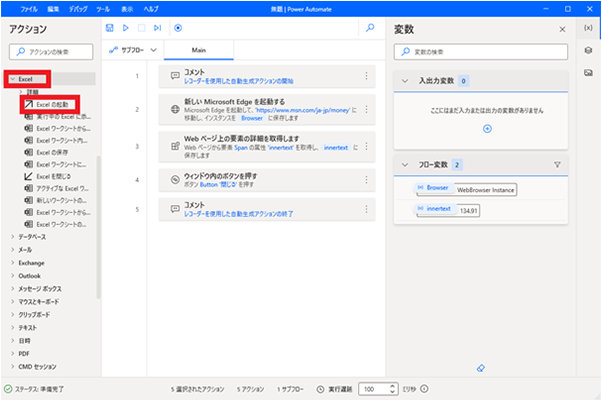The image size is (602, 401).
Task: Open the 編集 menu
Action: point(53,9)
